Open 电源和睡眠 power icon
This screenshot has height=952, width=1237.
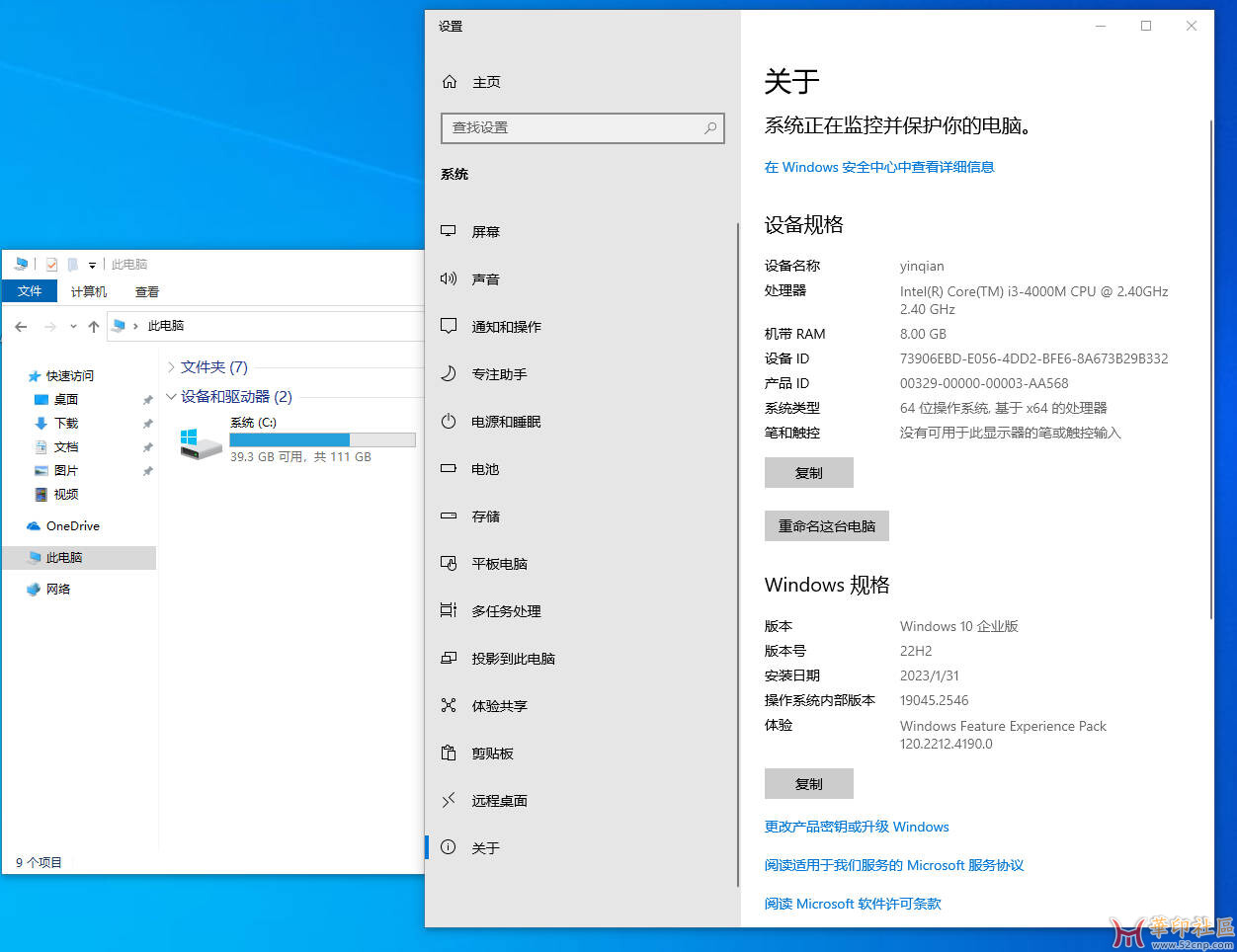click(449, 421)
